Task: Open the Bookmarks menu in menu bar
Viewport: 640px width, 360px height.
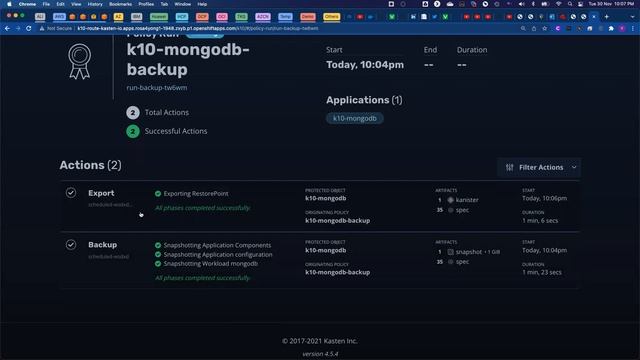Action: click(x=120, y=4)
